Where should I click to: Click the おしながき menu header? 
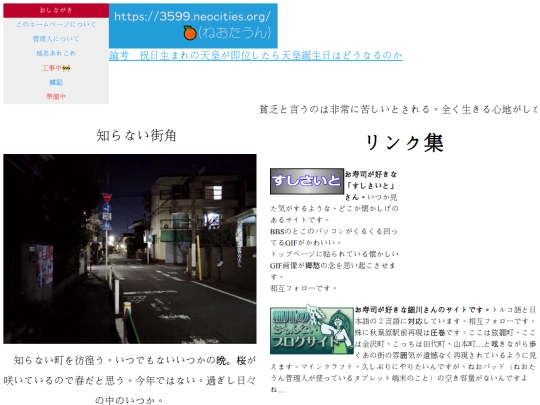(56, 10)
